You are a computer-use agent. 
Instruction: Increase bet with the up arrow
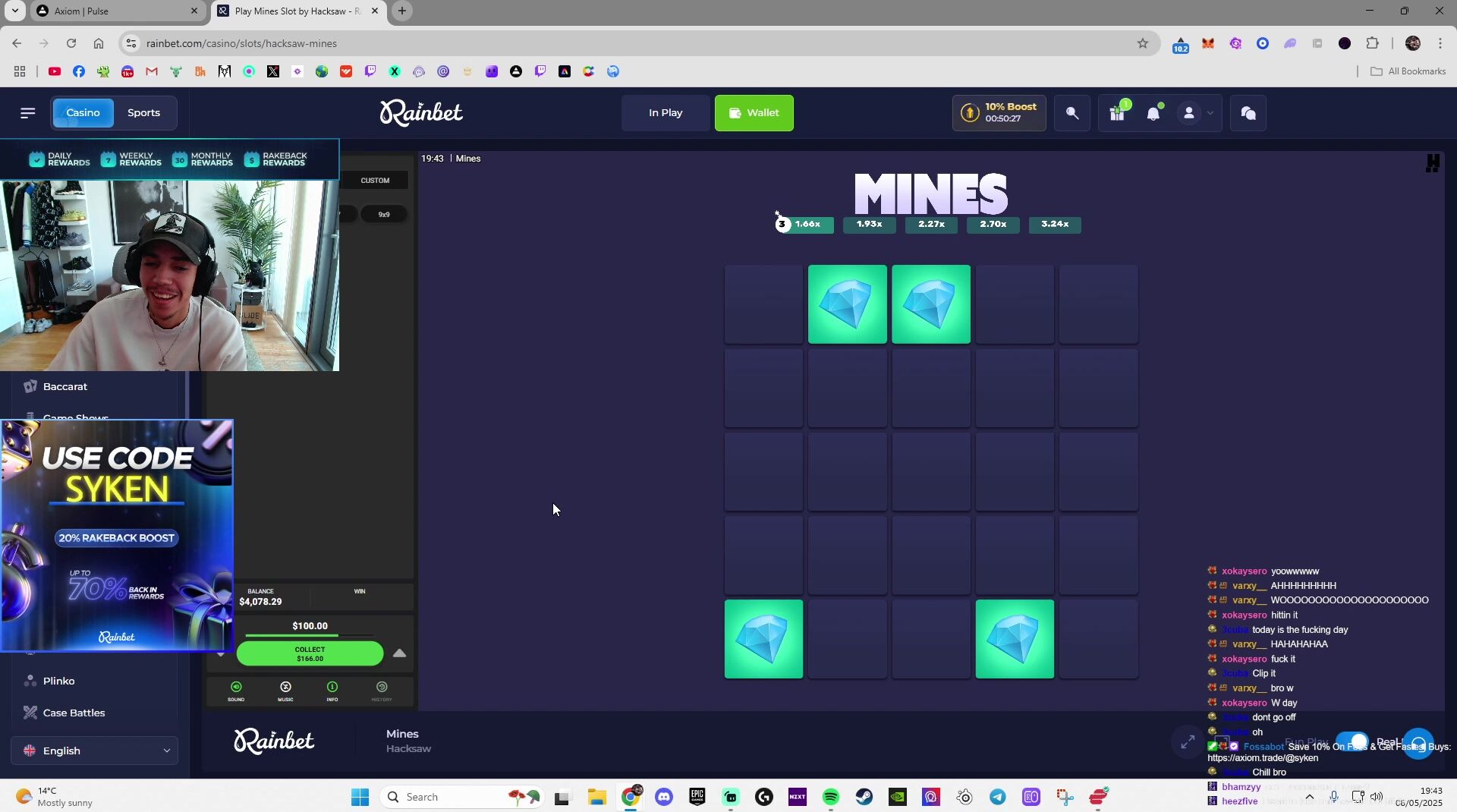(399, 653)
